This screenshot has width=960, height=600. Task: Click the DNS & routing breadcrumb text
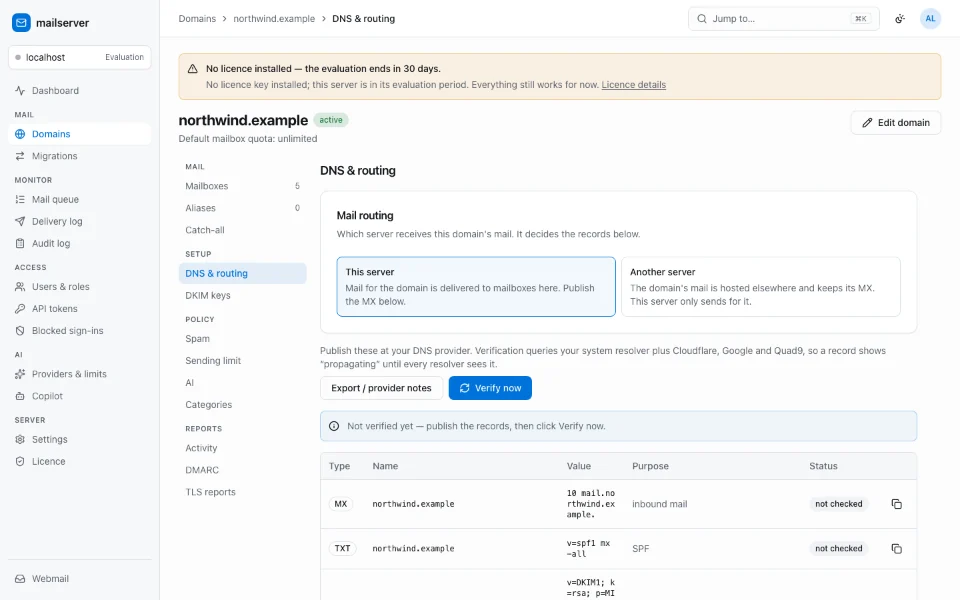click(364, 19)
